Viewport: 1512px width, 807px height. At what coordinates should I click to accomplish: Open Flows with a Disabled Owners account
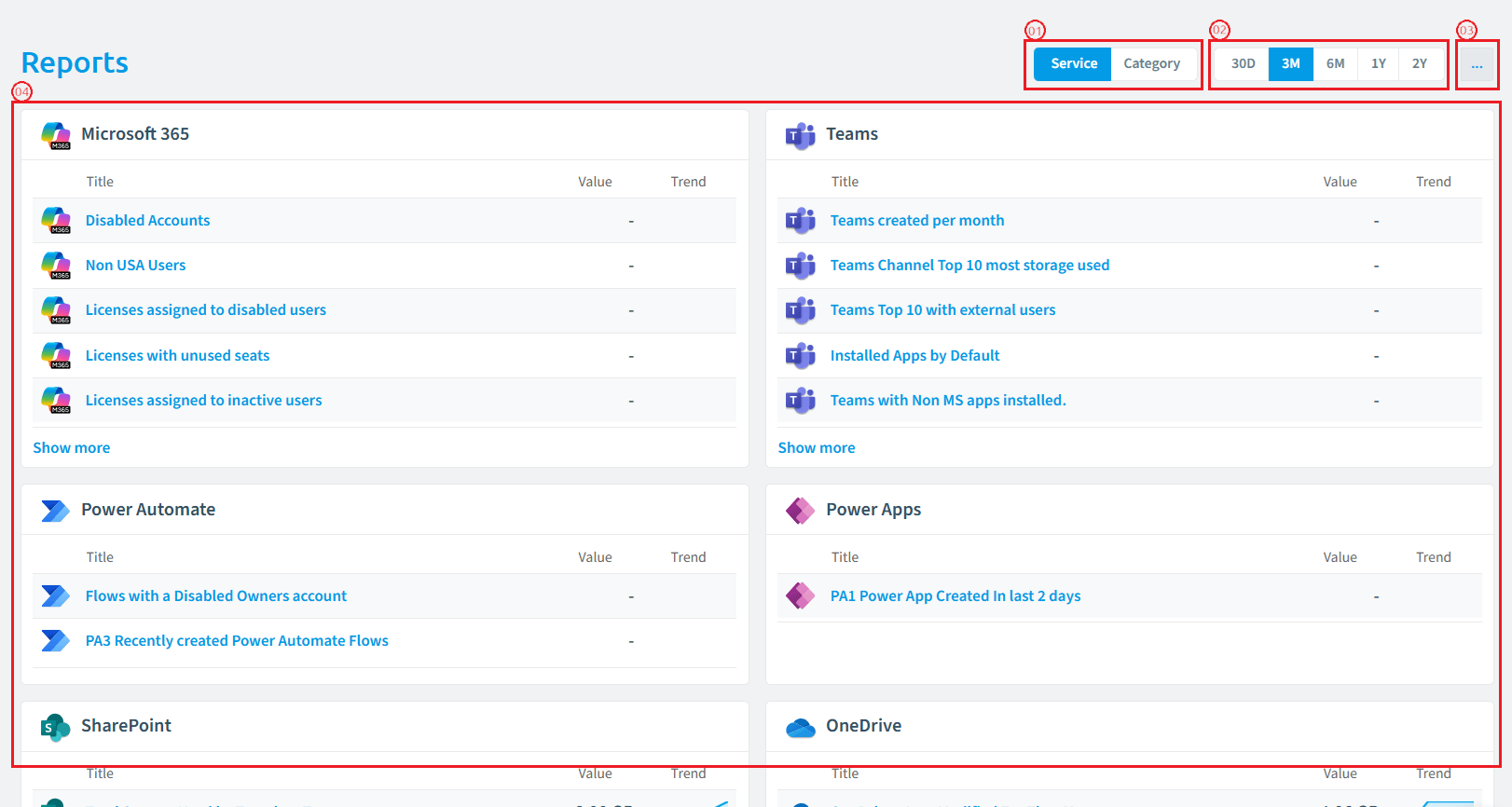pyautogui.click(x=215, y=596)
